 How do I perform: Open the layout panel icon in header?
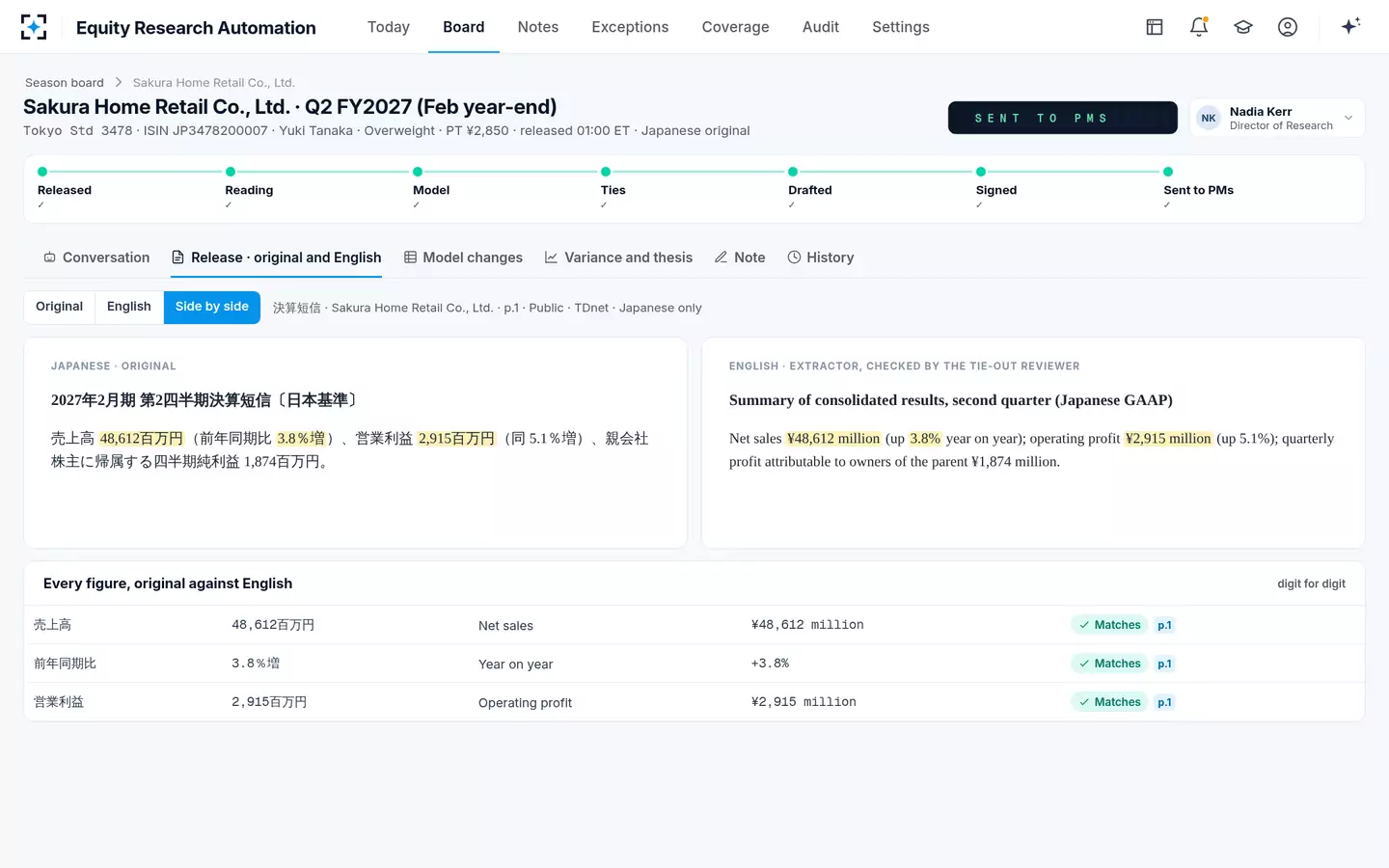pos(1155,27)
